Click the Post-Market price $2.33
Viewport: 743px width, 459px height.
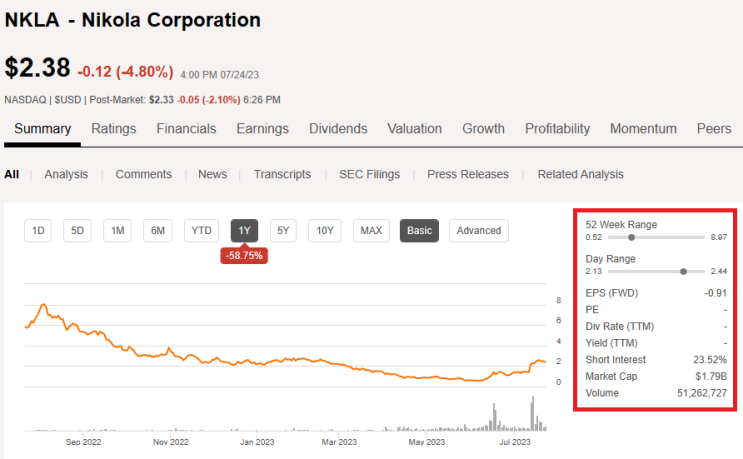pos(161,100)
